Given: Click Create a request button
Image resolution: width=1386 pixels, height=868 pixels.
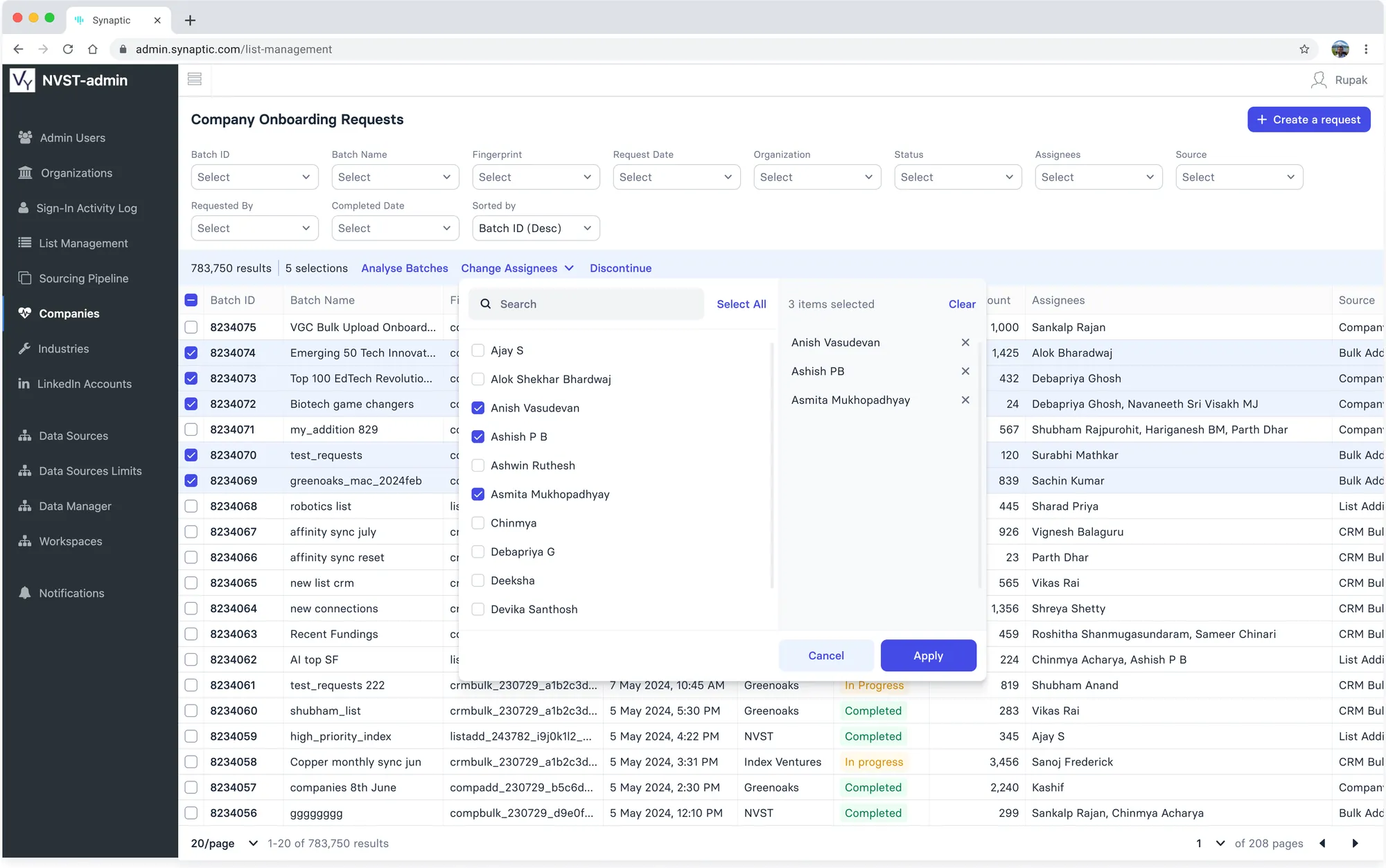Looking at the screenshot, I should pyautogui.click(x=1308, y=119).
